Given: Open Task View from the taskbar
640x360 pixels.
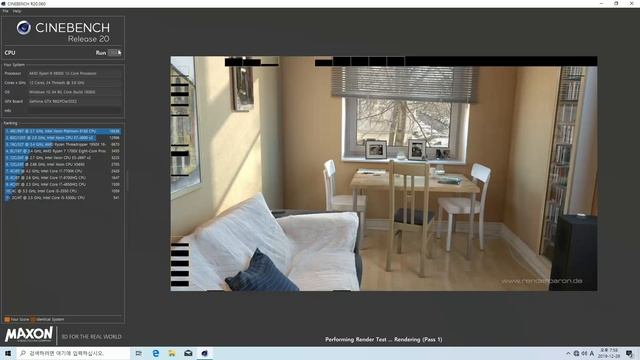Looking at the screenshot, I should point(139,353).
